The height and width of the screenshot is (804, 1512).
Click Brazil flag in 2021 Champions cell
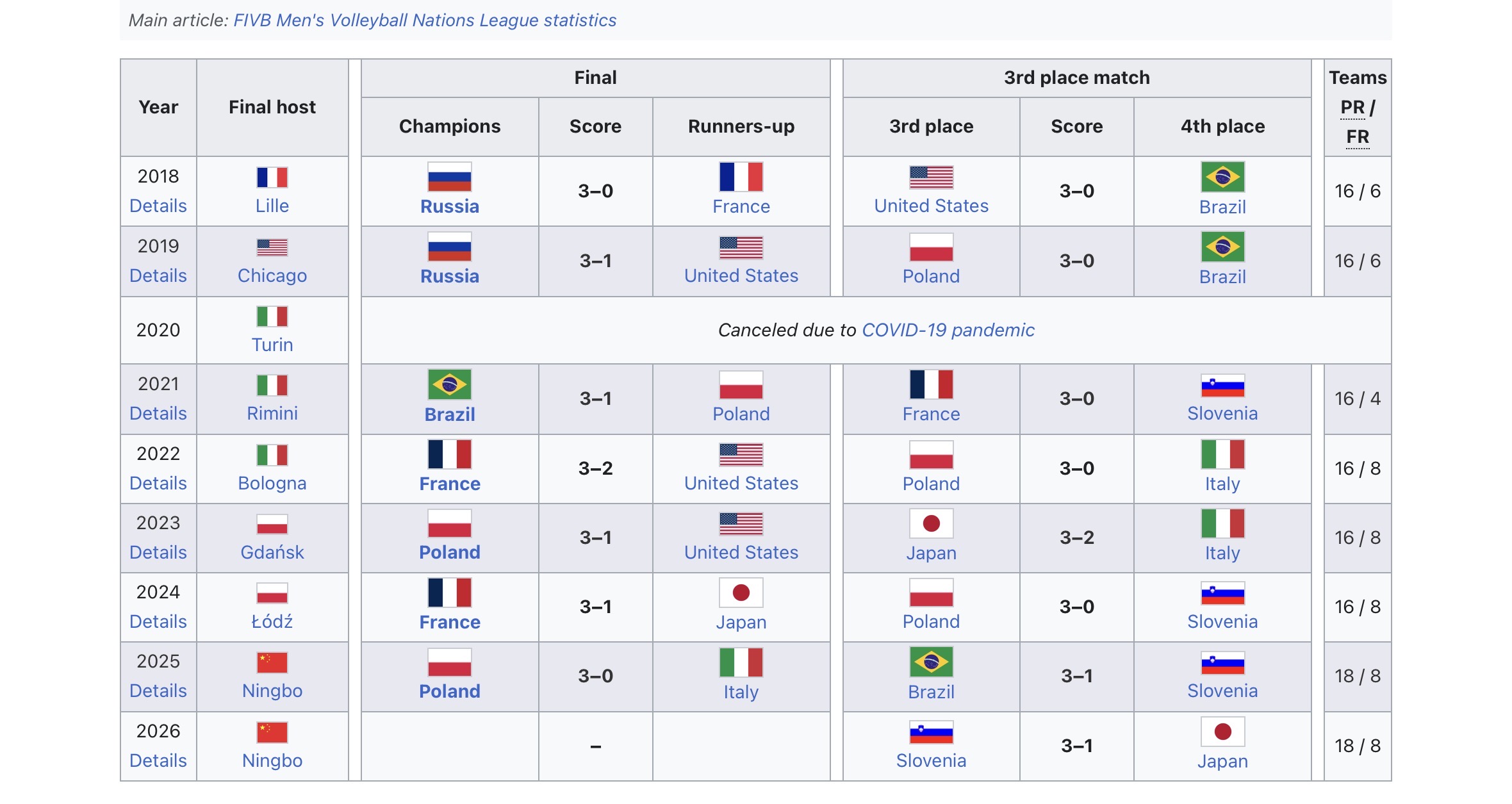tap(450, 384)
